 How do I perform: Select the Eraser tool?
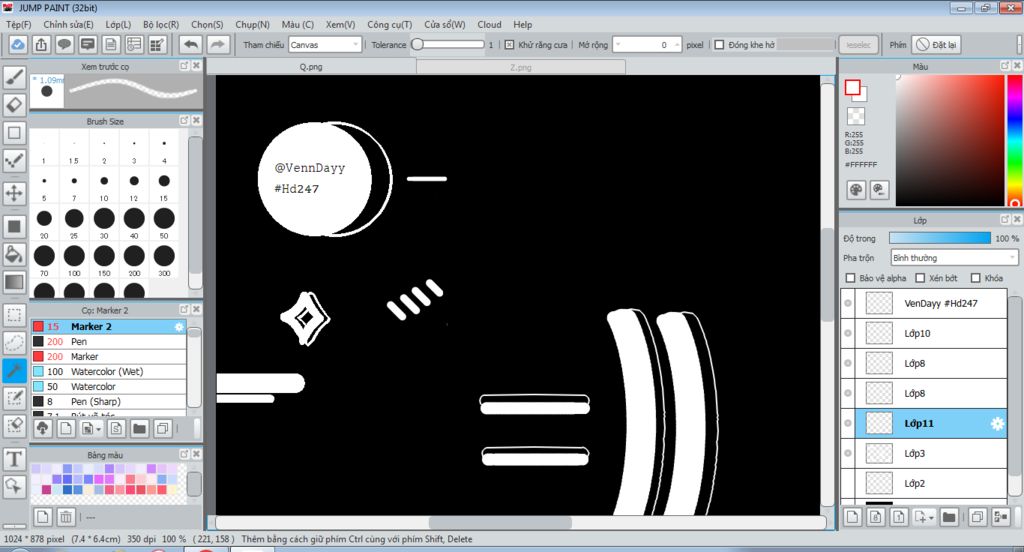click(x=14, y=105)
